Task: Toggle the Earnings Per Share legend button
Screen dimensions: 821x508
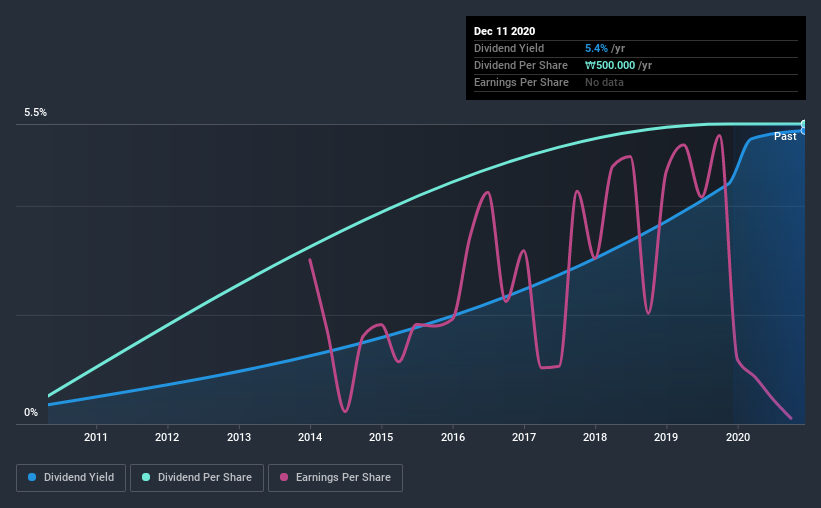Action: click(335, 478)
